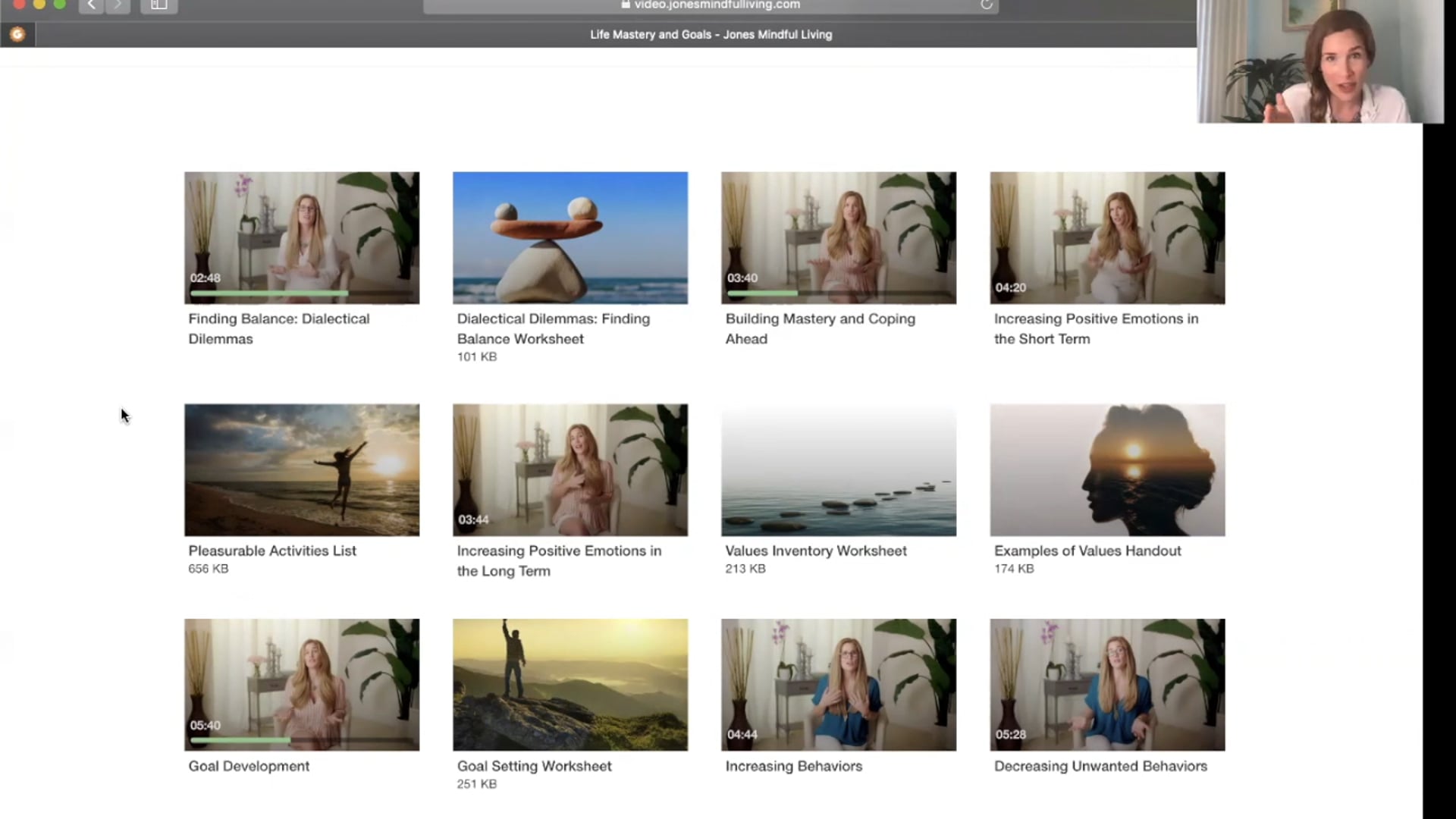
Task: Open the Values Inventory Worksheet thumbnail
Action: (x=838, y=469)
